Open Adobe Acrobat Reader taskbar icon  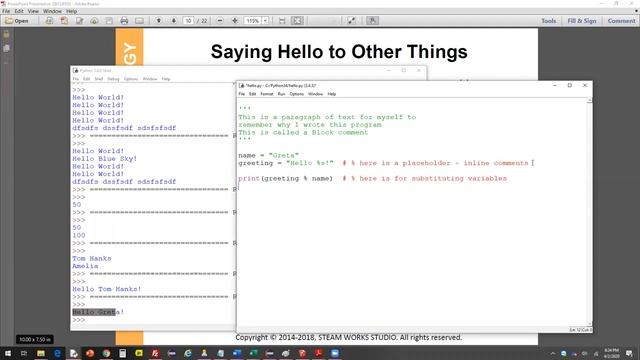tap(318, 353)
